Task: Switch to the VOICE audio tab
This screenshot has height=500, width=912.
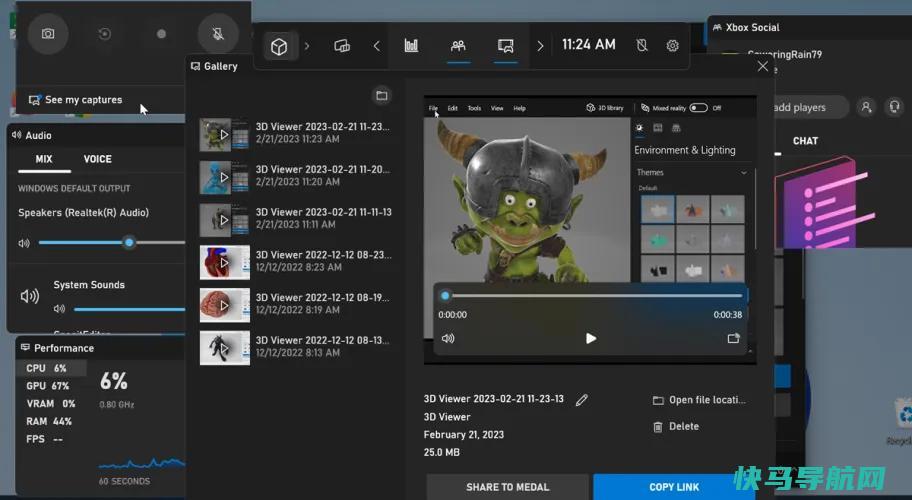Action: (98, 159)
